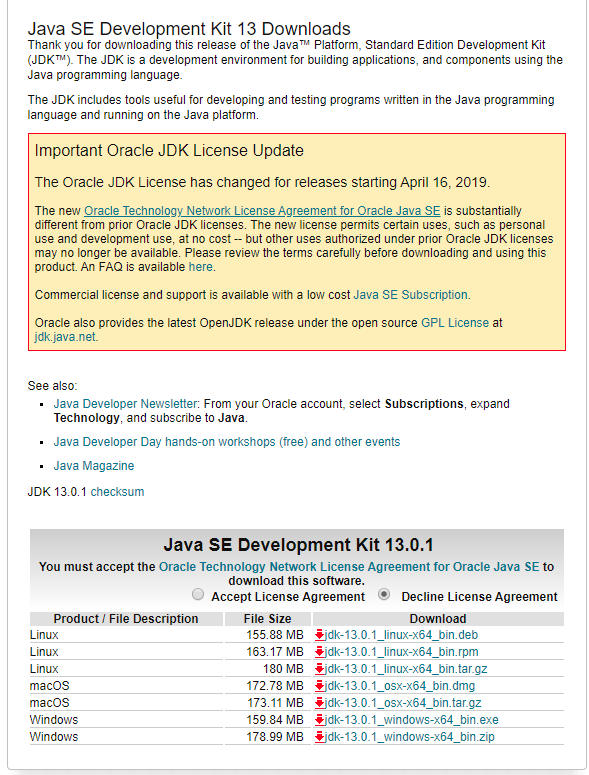The height and width of the screenshot is (775, 589).
Task: Click download arrow icon for osx-x64_bin.tar.gz
Action: click(320, 703)
